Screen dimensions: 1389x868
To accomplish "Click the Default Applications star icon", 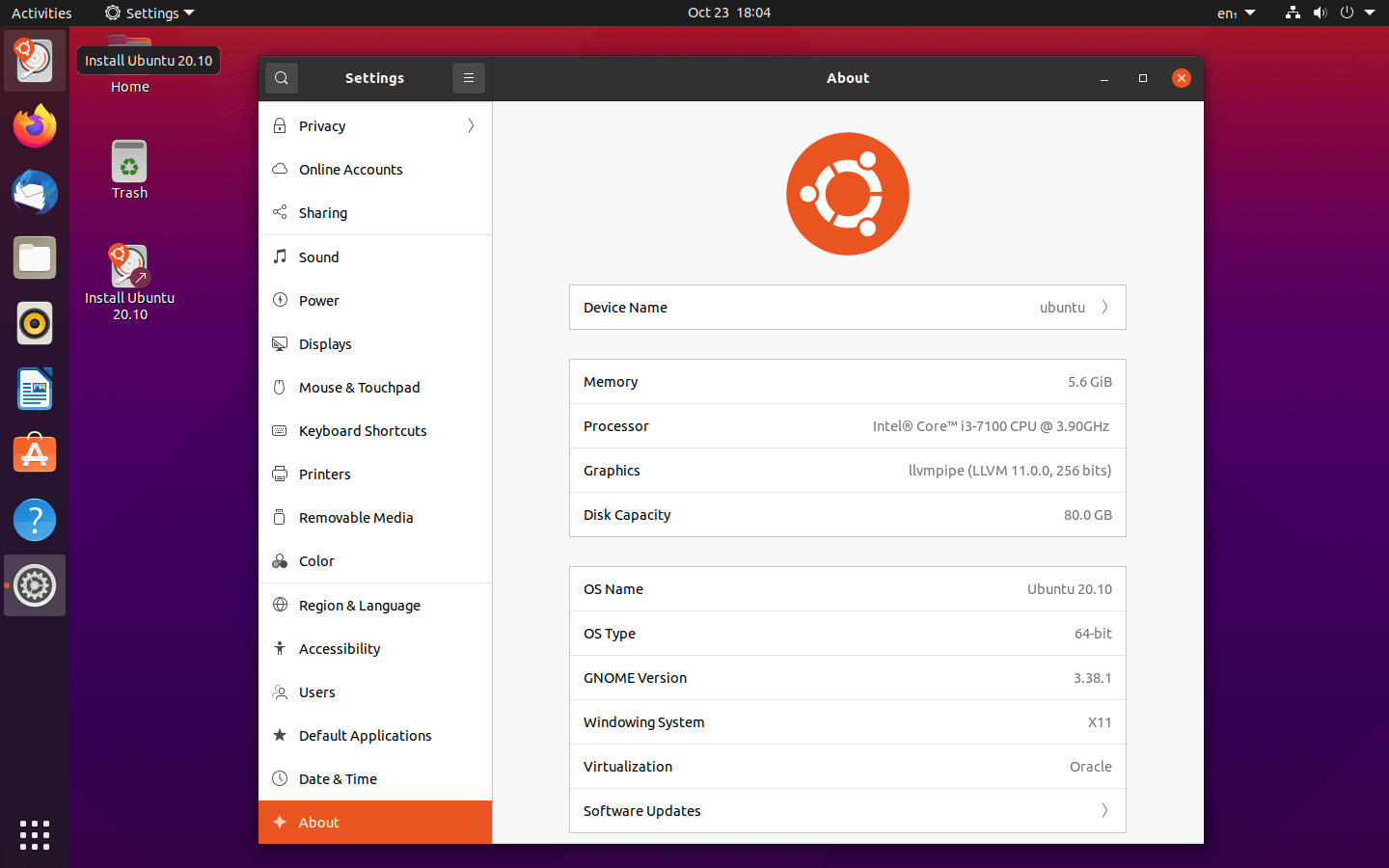I will click(280, 735).
